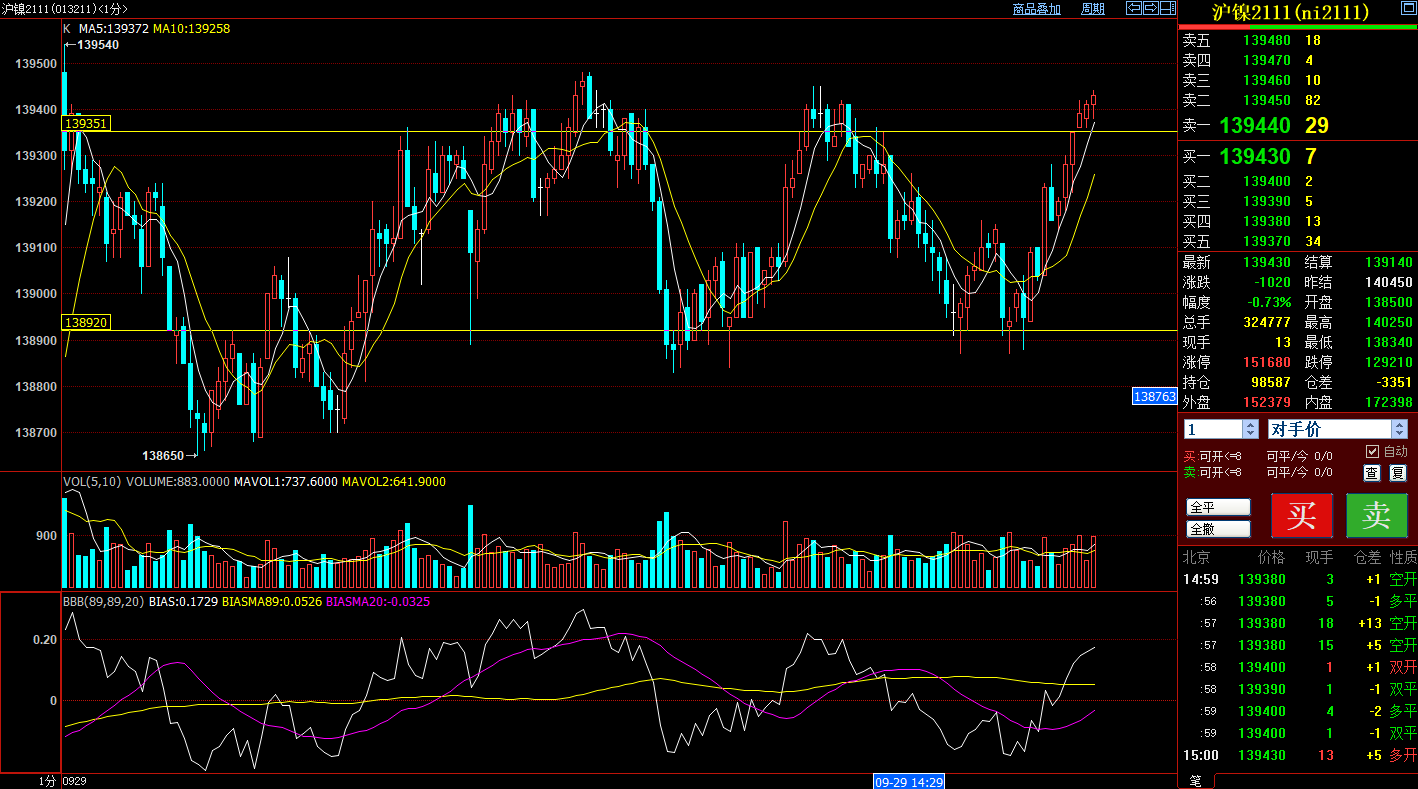Screen dimensions: 1418x789
Task: Click the 沪镍2111(ni2111) contract title
Action: click(x=1290, y=12)
